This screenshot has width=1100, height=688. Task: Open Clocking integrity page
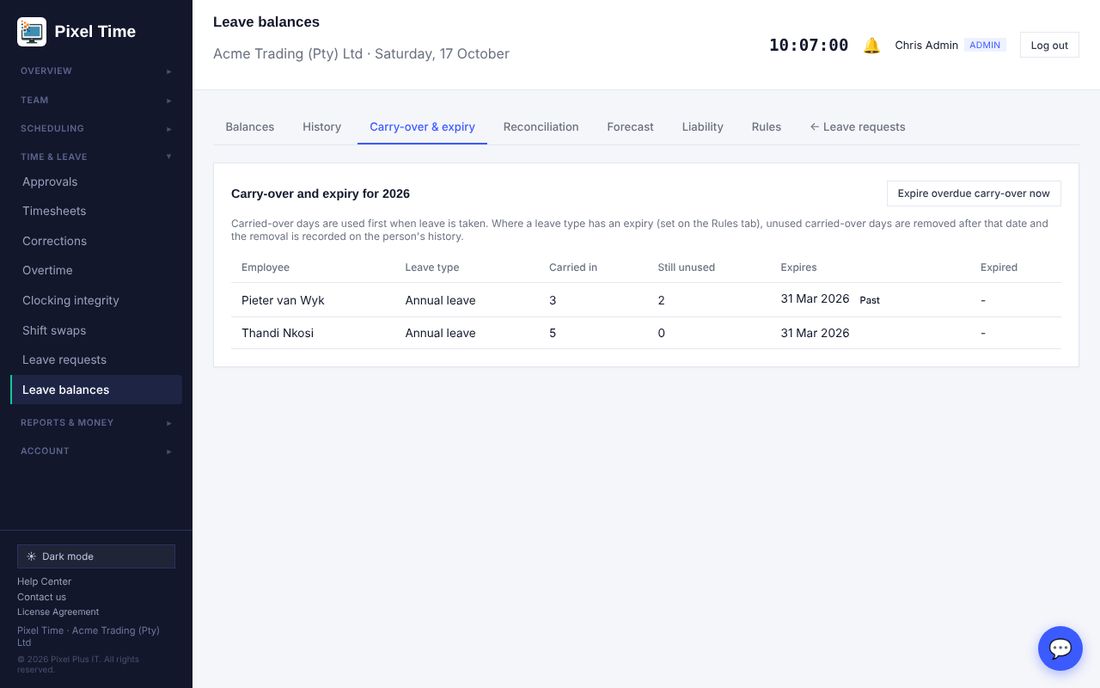coord(96,300)
